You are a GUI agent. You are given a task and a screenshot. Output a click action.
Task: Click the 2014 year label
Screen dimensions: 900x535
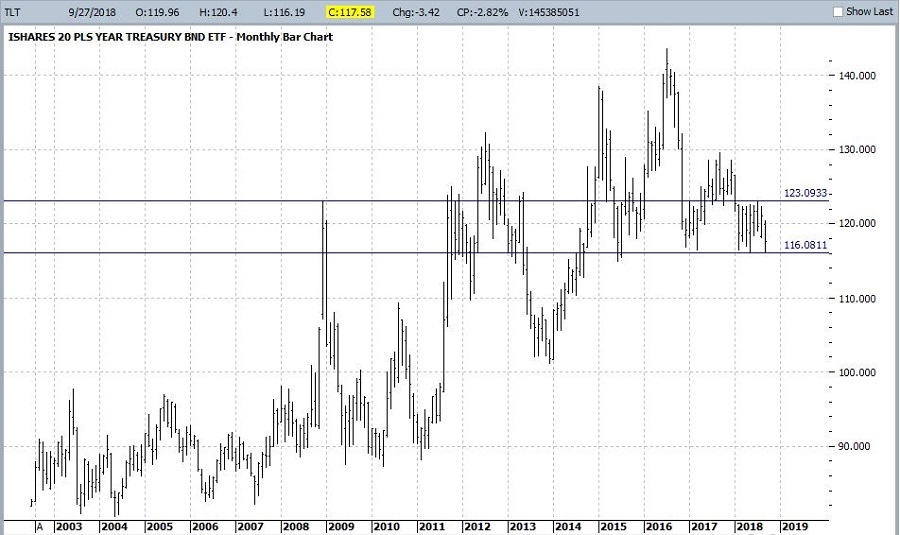pyautogui.click(x=568, y=527)
